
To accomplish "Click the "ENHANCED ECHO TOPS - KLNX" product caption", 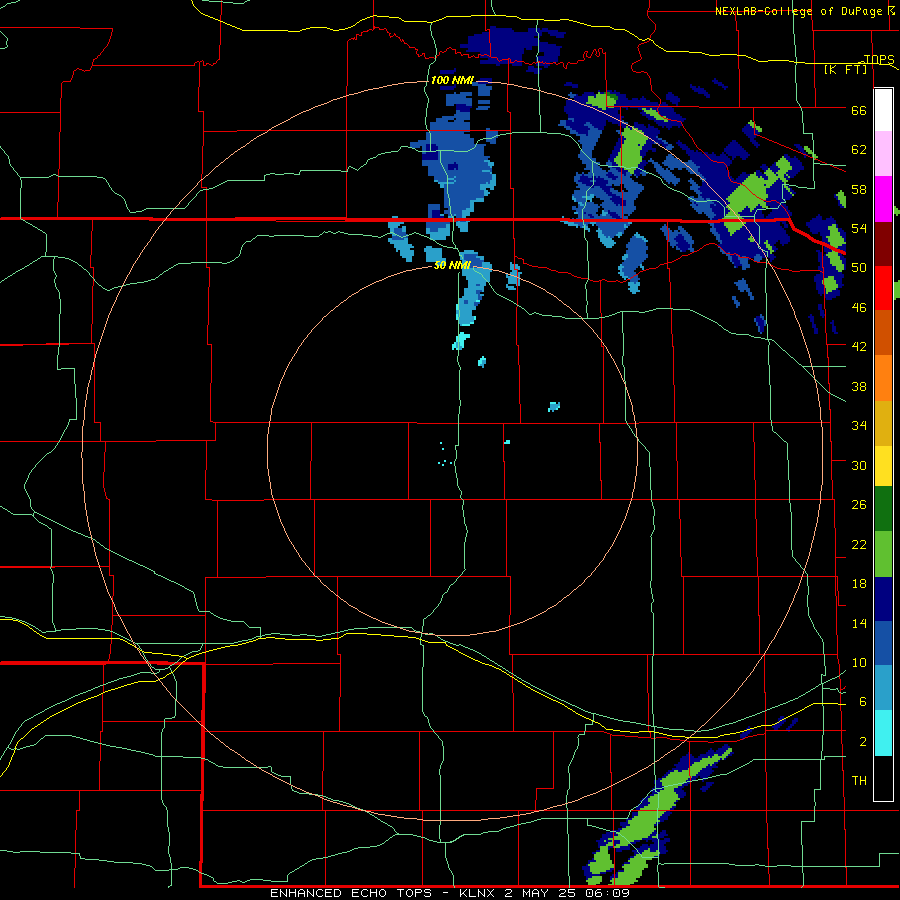I will click(x=383, y=893).
